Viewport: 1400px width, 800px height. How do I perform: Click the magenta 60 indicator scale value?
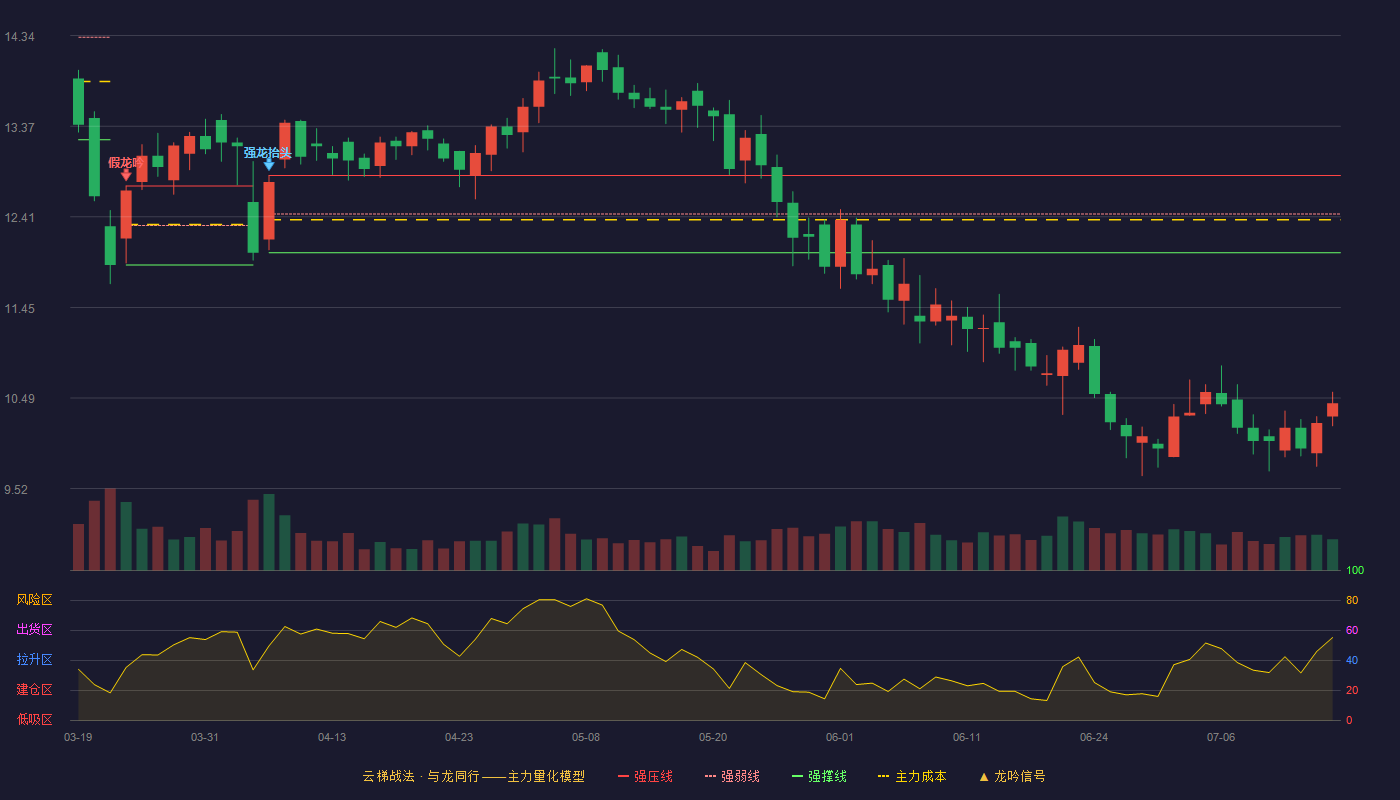pyautogui.click(x=1352, y=630)
